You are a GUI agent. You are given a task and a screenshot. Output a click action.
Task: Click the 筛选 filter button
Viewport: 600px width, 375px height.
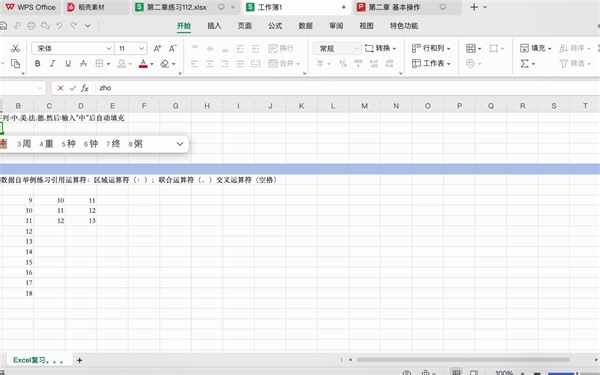575,64
